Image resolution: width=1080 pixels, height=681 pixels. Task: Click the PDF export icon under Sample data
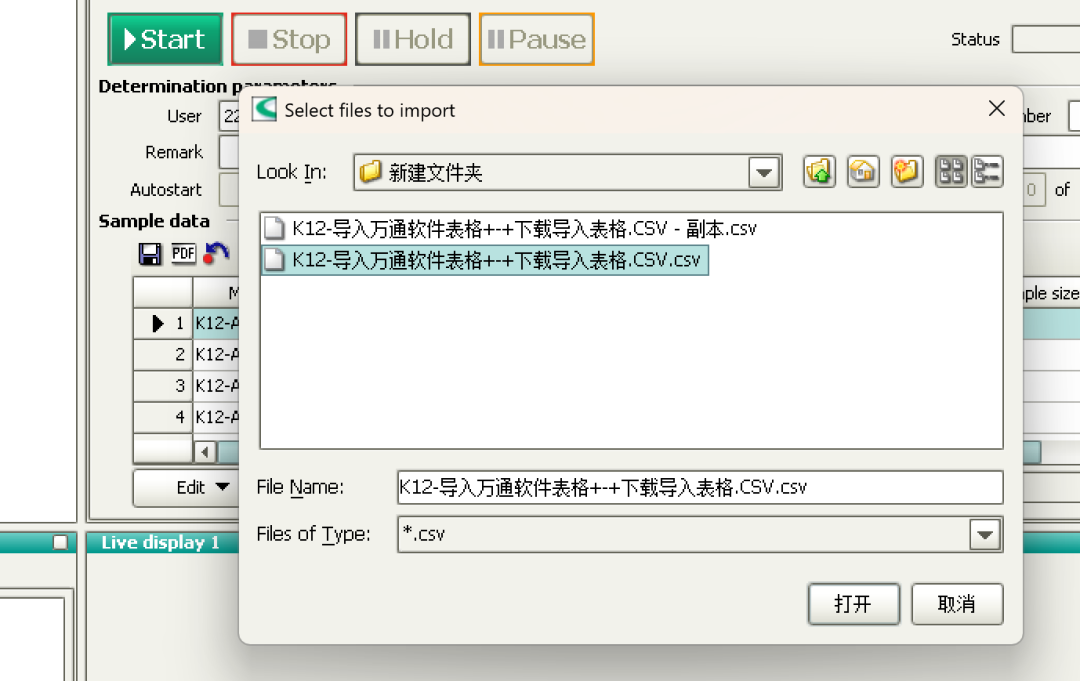[183, 253]
